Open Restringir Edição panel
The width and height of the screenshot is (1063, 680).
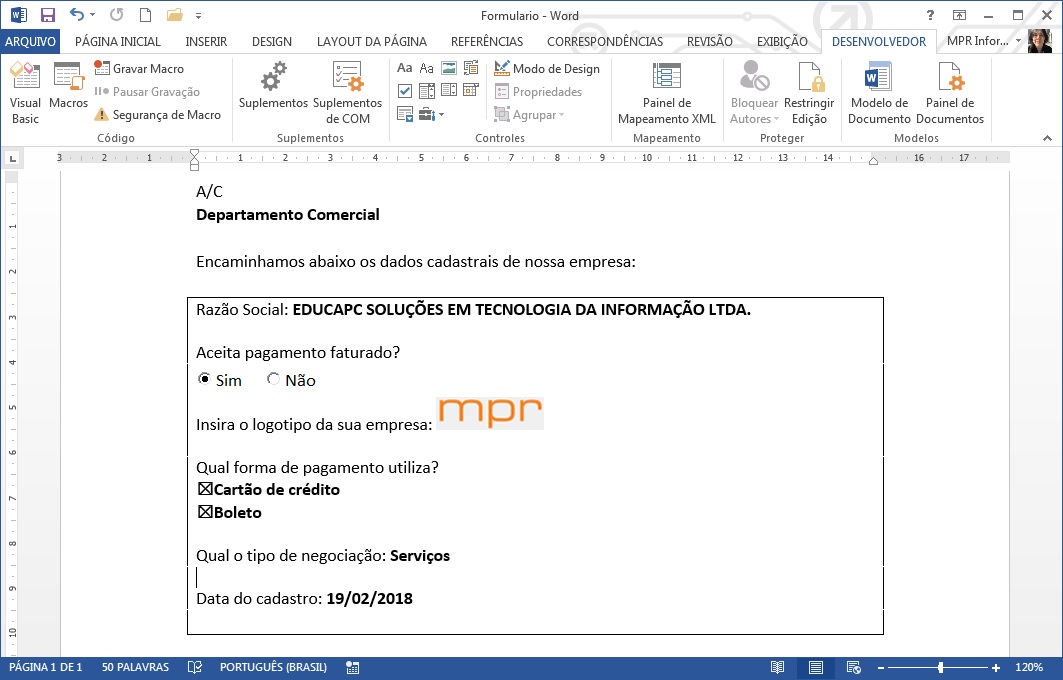click(811, 90)
